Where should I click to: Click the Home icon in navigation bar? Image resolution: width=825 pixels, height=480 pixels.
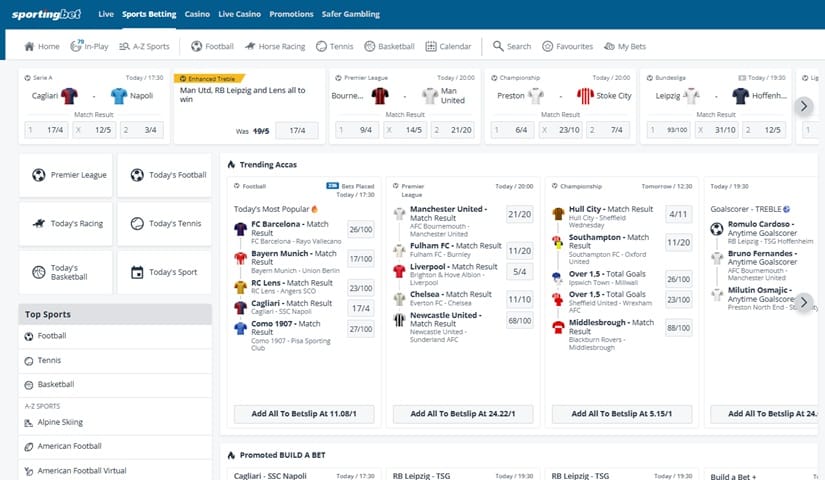click(x=28, y=46)
